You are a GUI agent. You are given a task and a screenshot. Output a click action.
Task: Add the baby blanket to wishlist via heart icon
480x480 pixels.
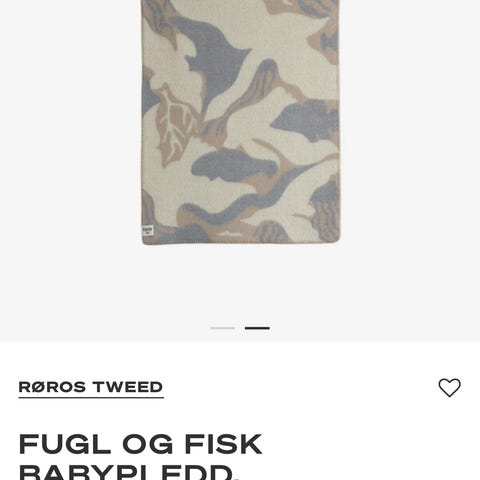449,387
